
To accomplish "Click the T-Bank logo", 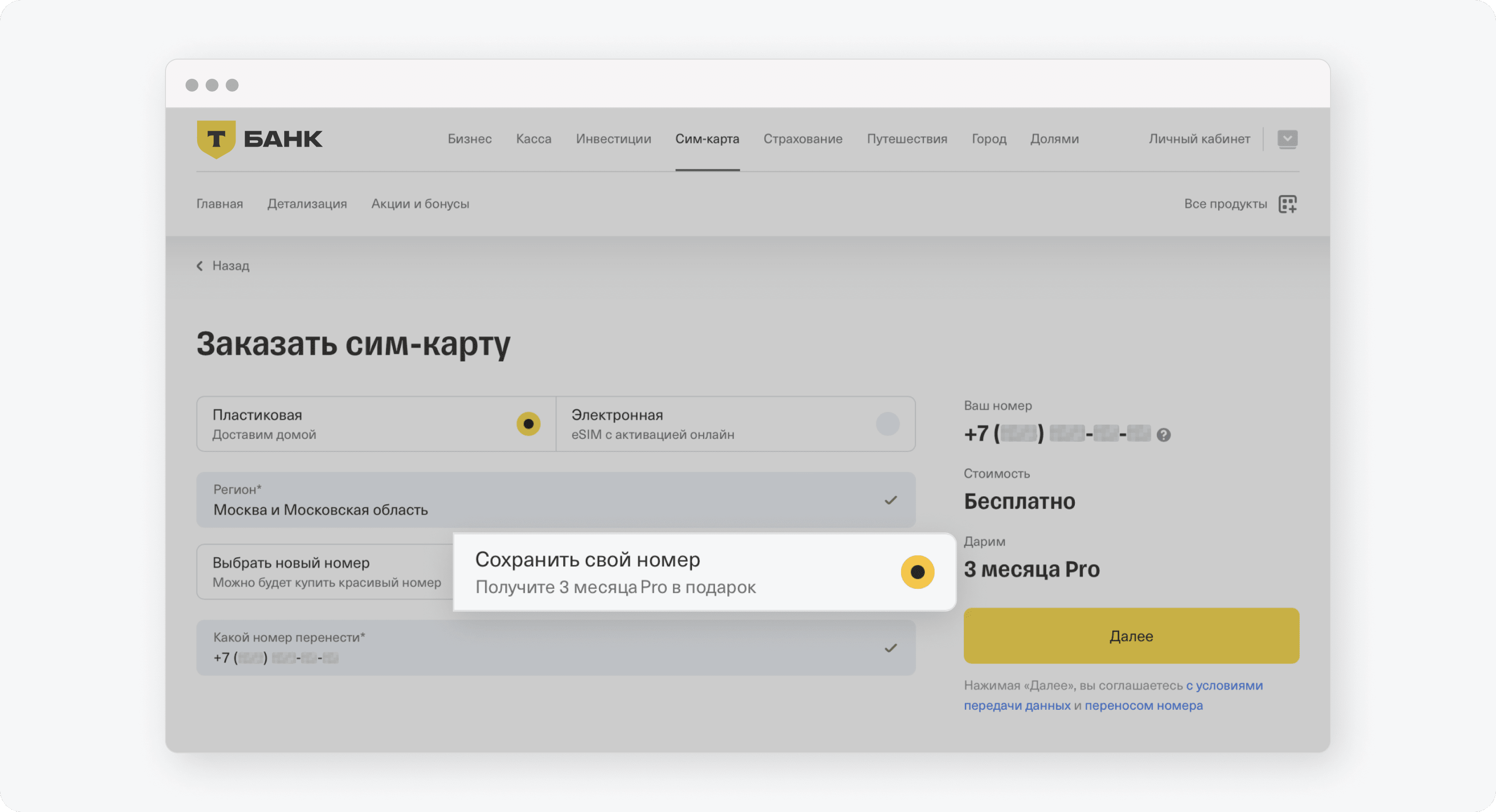I will coord(259,139).
